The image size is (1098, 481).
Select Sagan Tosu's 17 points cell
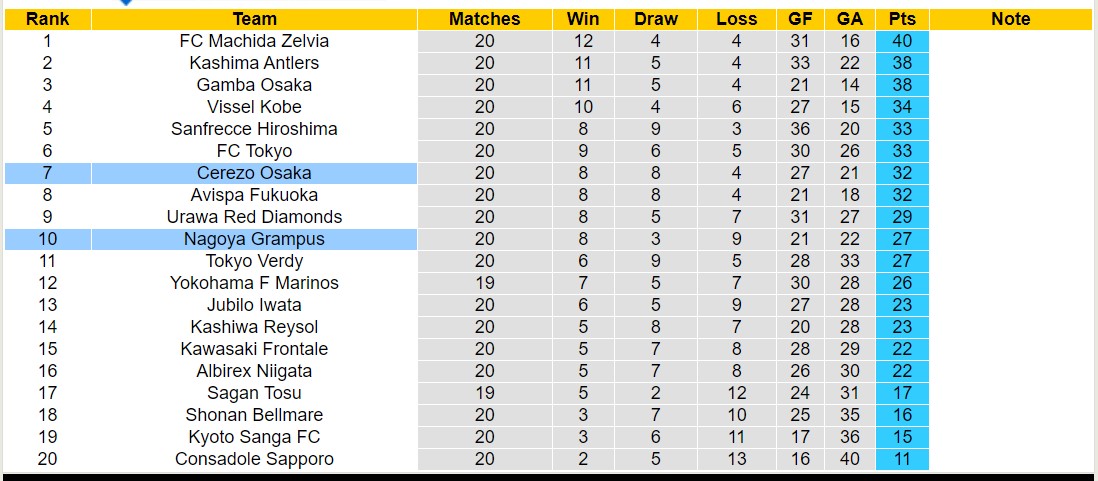pos(901,393)
